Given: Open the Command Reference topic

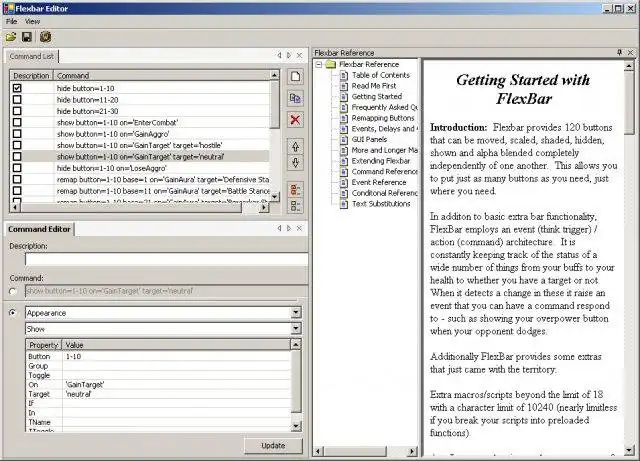Looking at the screenshot, I should [384, 171].
